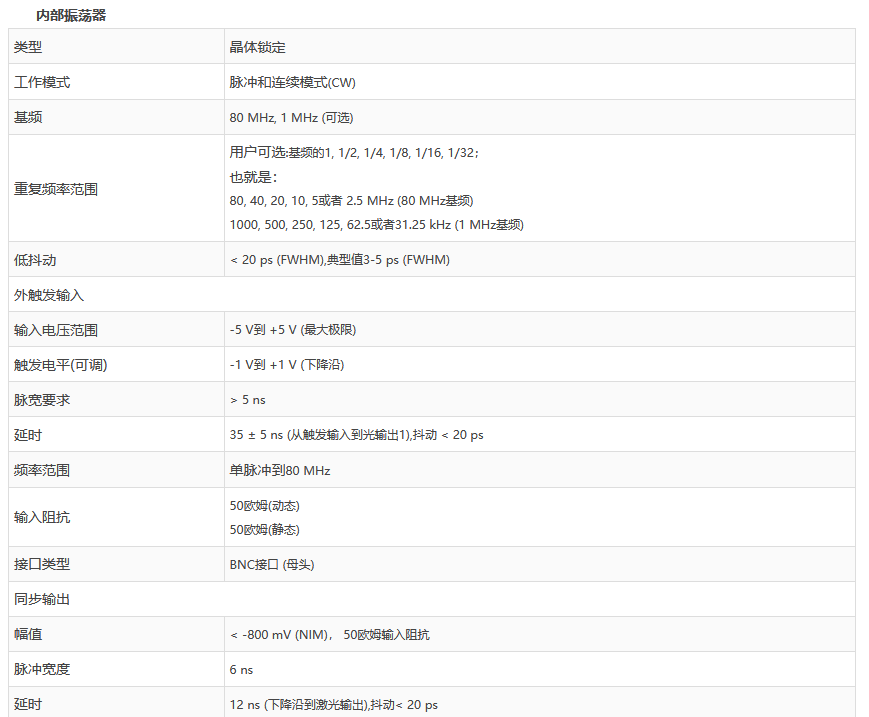Select the > 5 ns pulse width value
The image size is (869, 717).
(248, 400)
